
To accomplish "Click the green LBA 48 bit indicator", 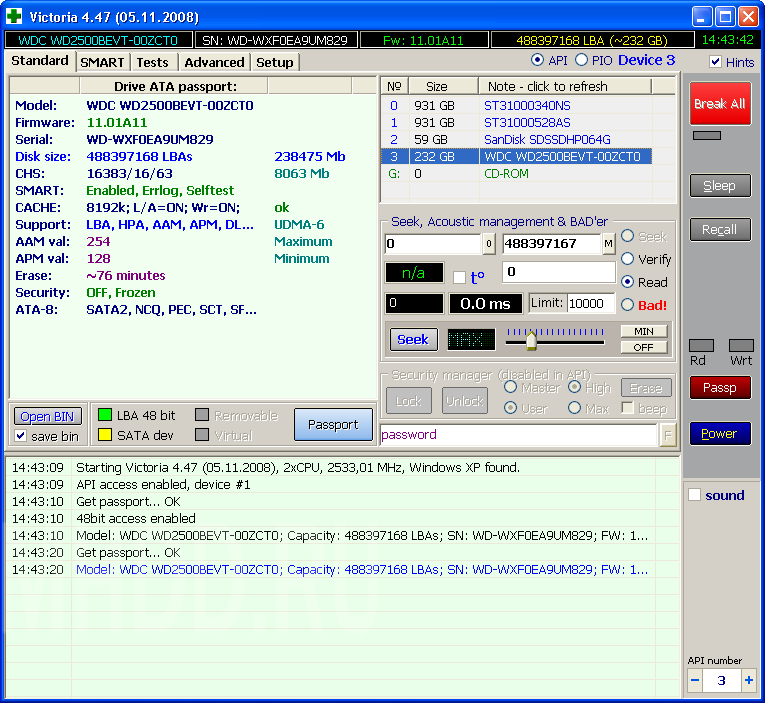I will click(x=105, y=415).
